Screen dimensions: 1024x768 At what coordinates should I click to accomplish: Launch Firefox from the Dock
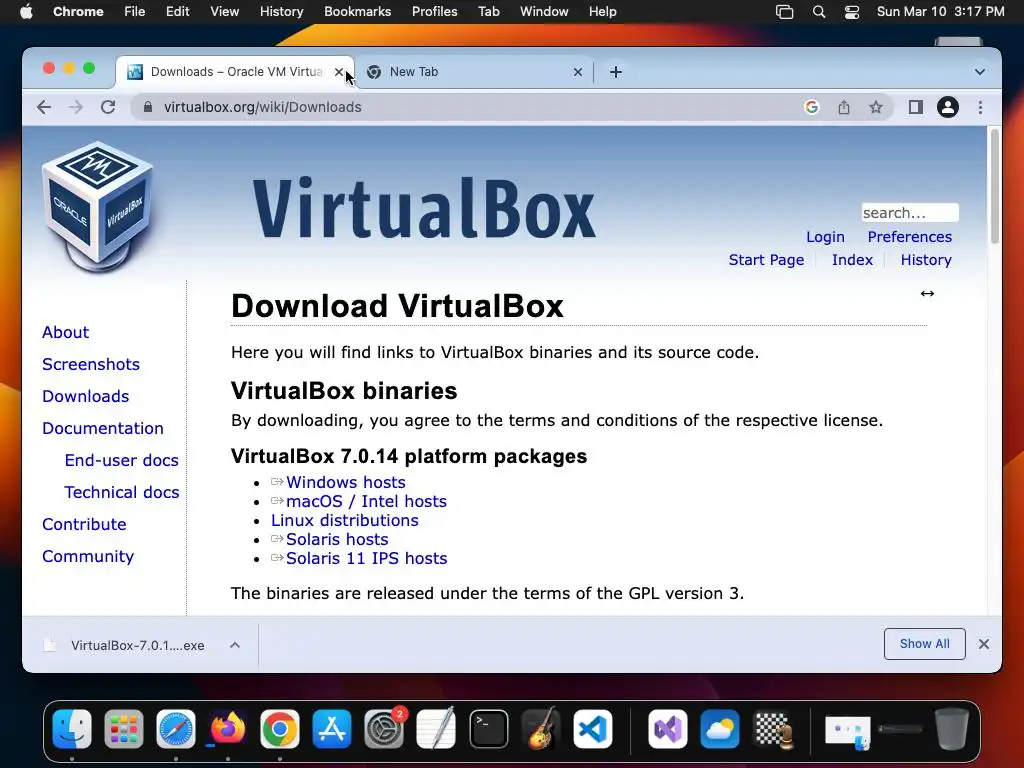pyautogui.click(x=227, y=729)
